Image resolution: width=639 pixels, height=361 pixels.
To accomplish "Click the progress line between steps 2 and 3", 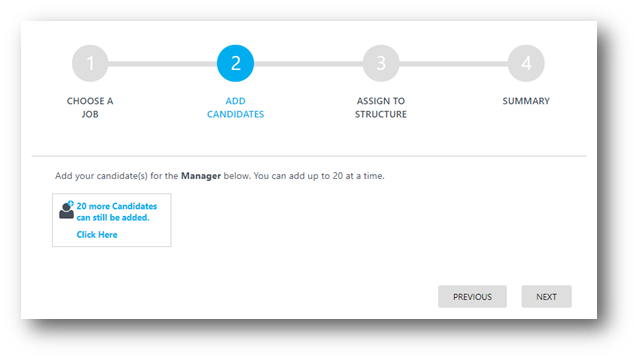I will point(308,64).
